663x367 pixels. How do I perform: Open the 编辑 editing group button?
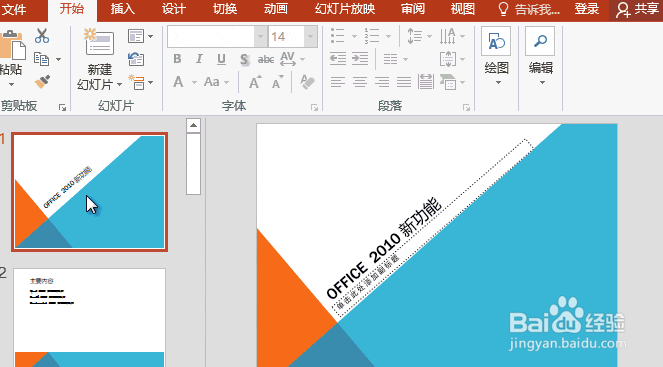[x=540, y=55]
